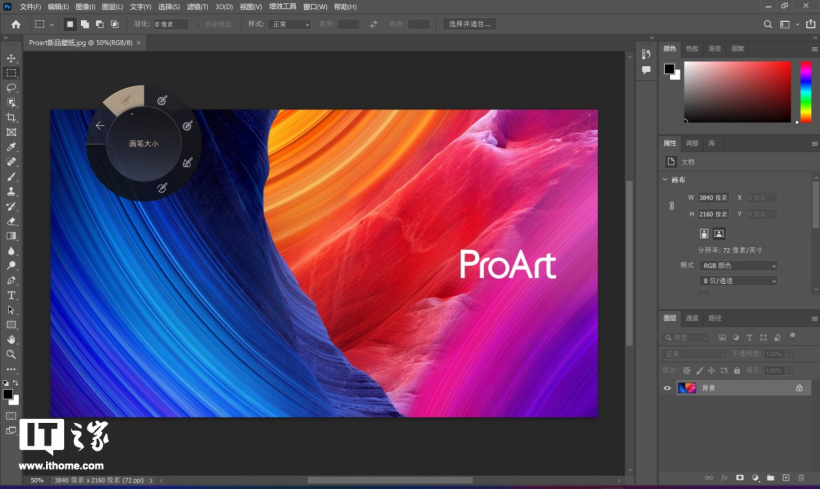Click the 选择并遮住 button

tap(469, 24)
